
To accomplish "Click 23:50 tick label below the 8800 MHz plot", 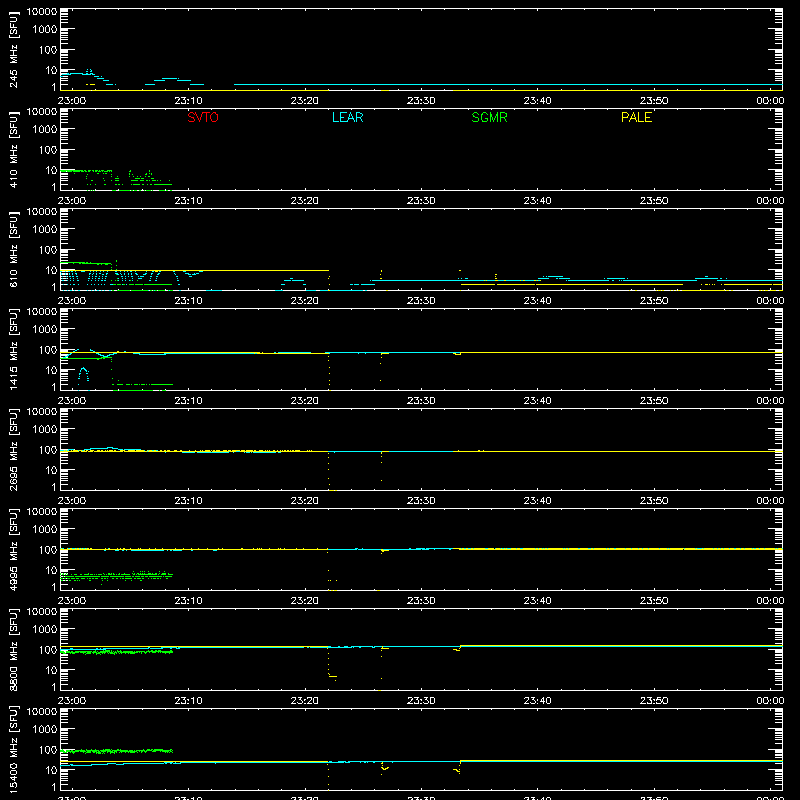I will (654, 701).
